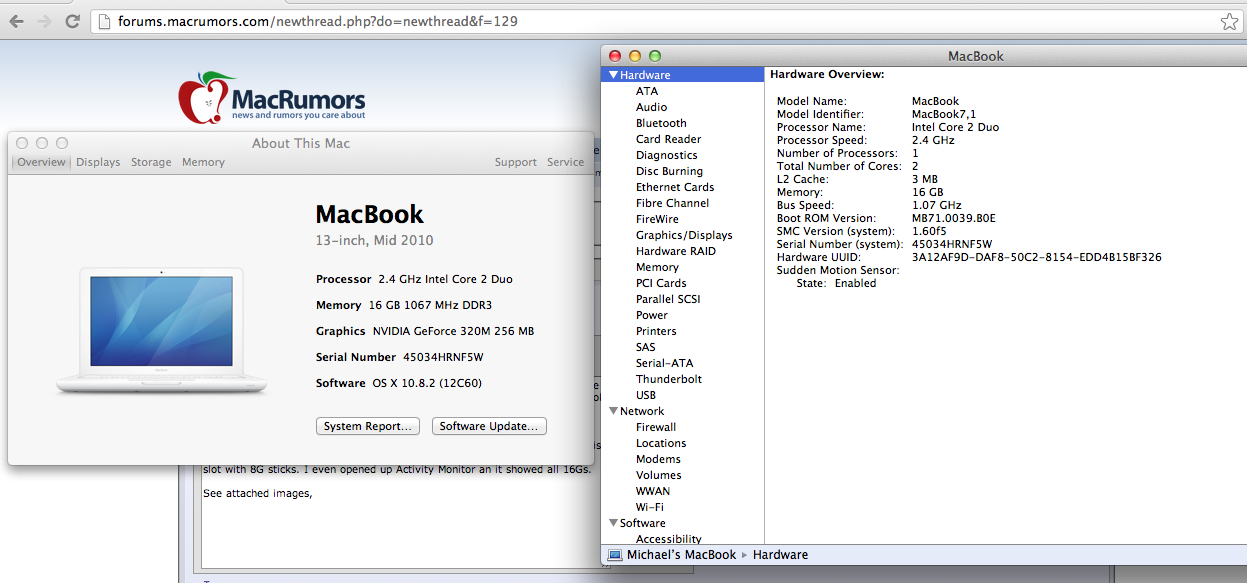Click the Graphics NVIDIA GeForce 320M line

[425, 331]
